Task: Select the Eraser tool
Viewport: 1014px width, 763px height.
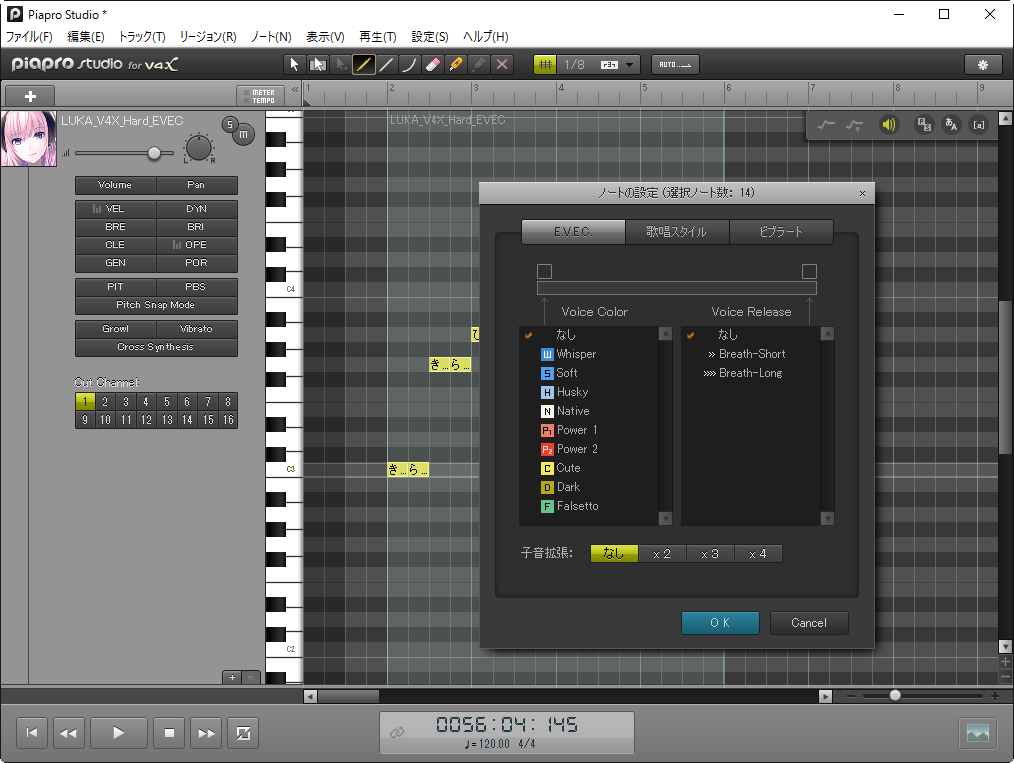Action: pos(433,65)
